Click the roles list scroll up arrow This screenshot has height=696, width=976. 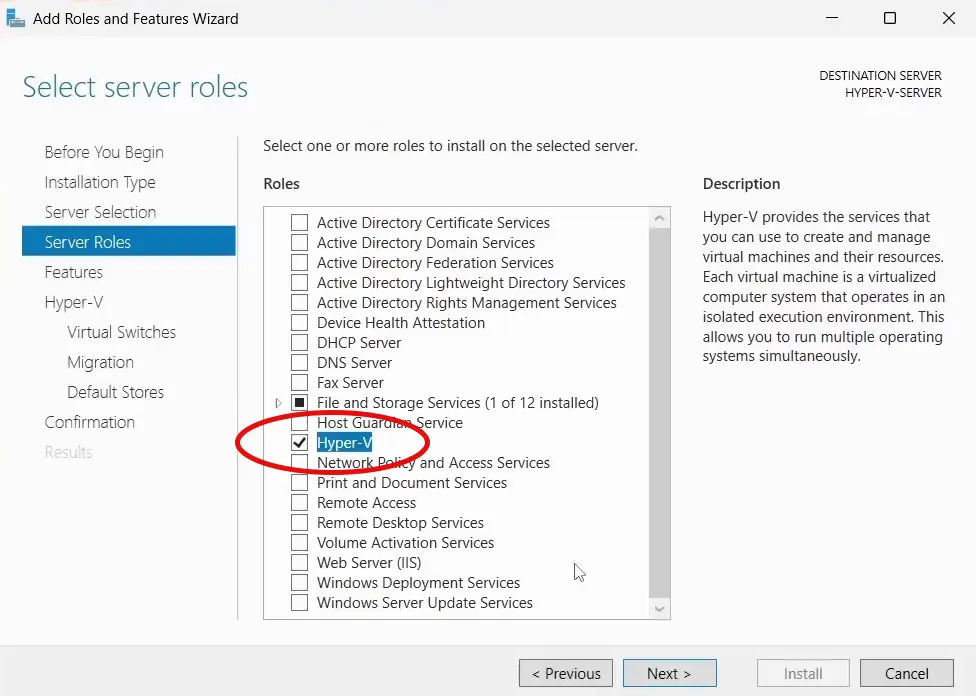tap(660, 218)
